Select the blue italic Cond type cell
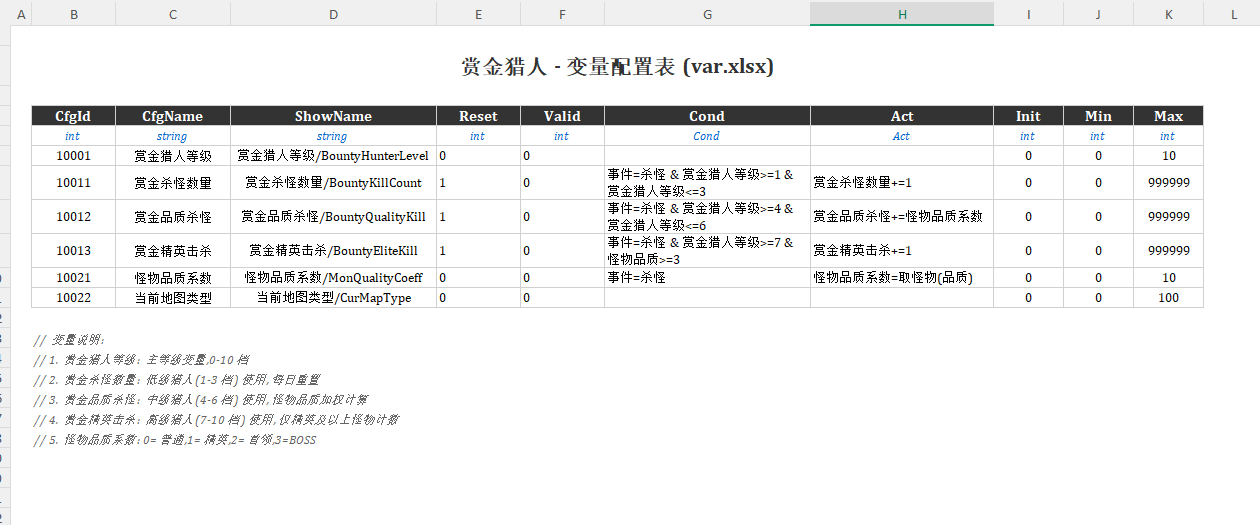Image resolution: width=1260 pixels, height=525 pixels. 707,136
